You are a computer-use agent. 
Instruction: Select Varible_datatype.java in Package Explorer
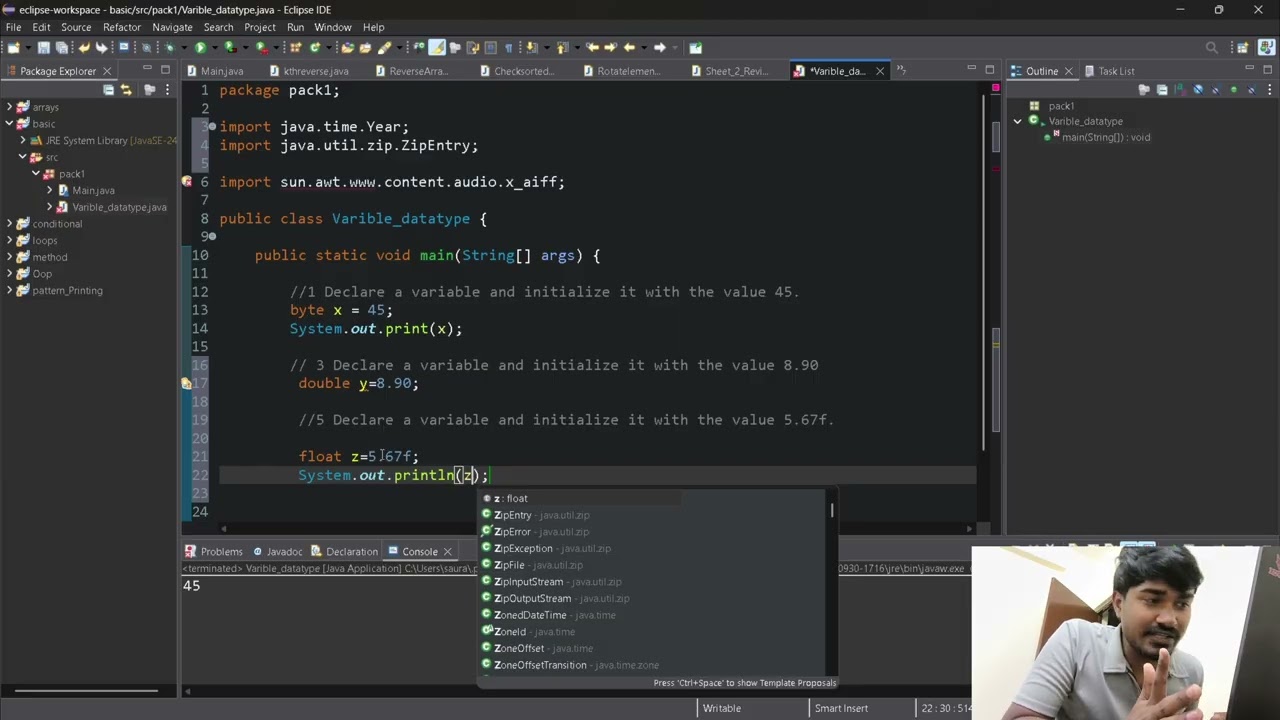[x=119, y=207]
